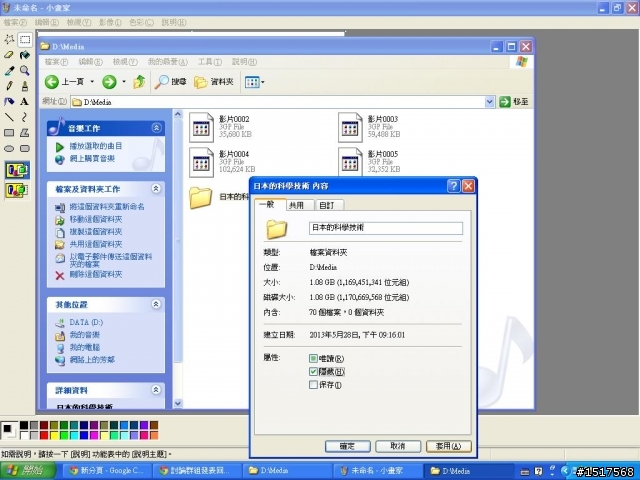Image resolution: width=640 pixels, height=480 pixels.
Task: Click the green Forward arrow in Explorer toolbar
Action: (x=109, y=82)
